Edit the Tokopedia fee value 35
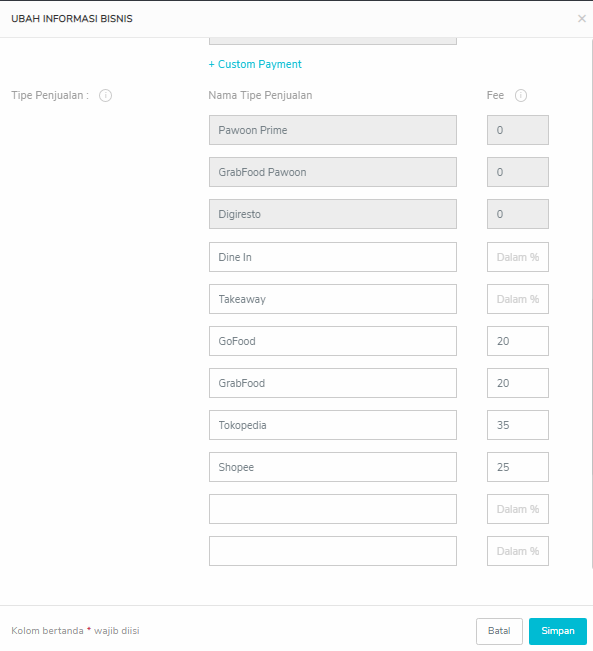Viewport: 593px width, 651px height. (x=518, y=425)
